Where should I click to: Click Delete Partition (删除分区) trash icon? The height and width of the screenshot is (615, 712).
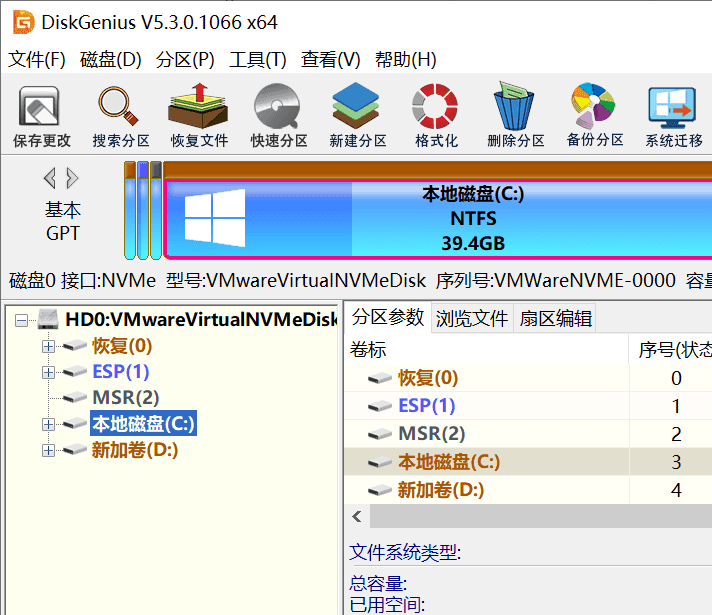[515, 116]
